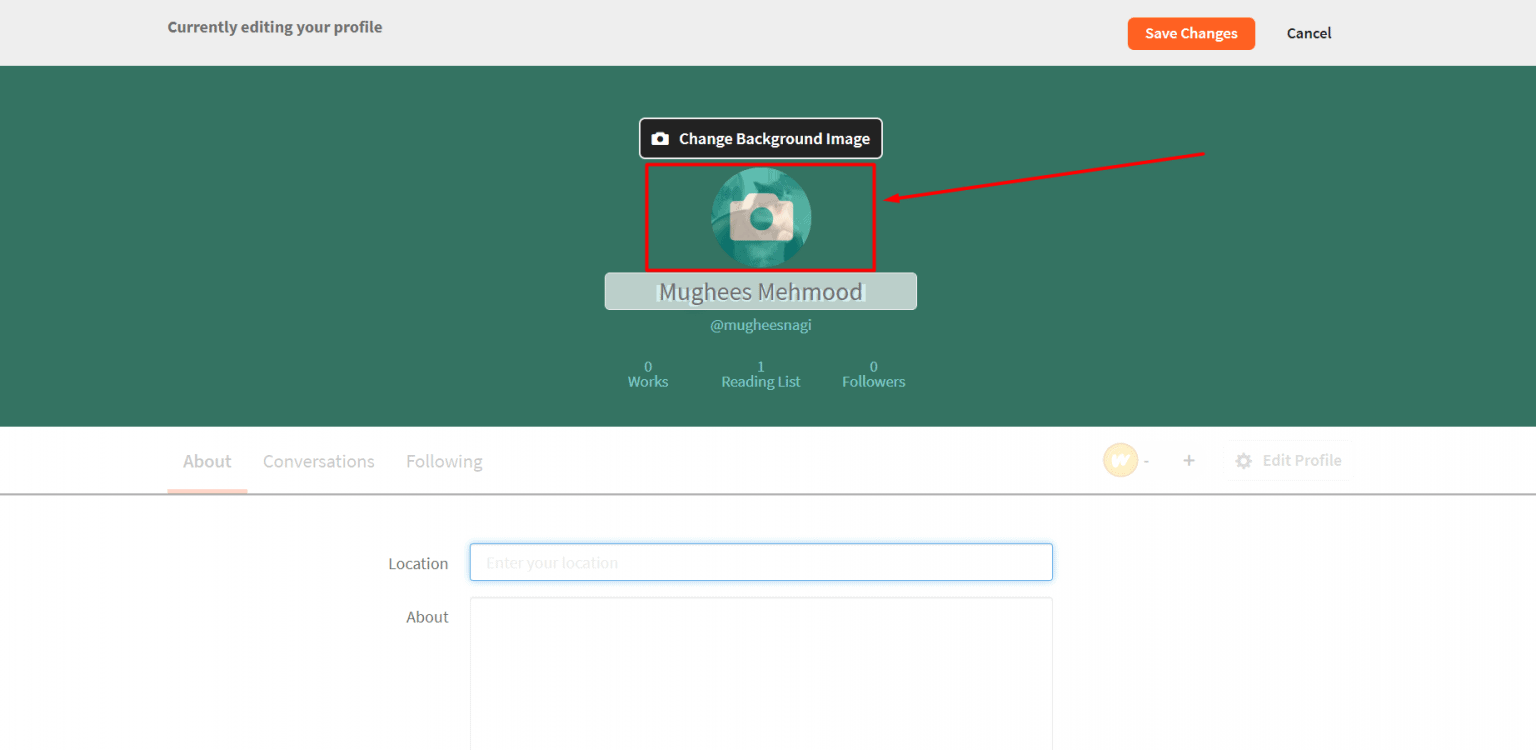The height and width of the screenshot is (750, 1536).
Task: Click the Works counter
Action: point(647,374)
